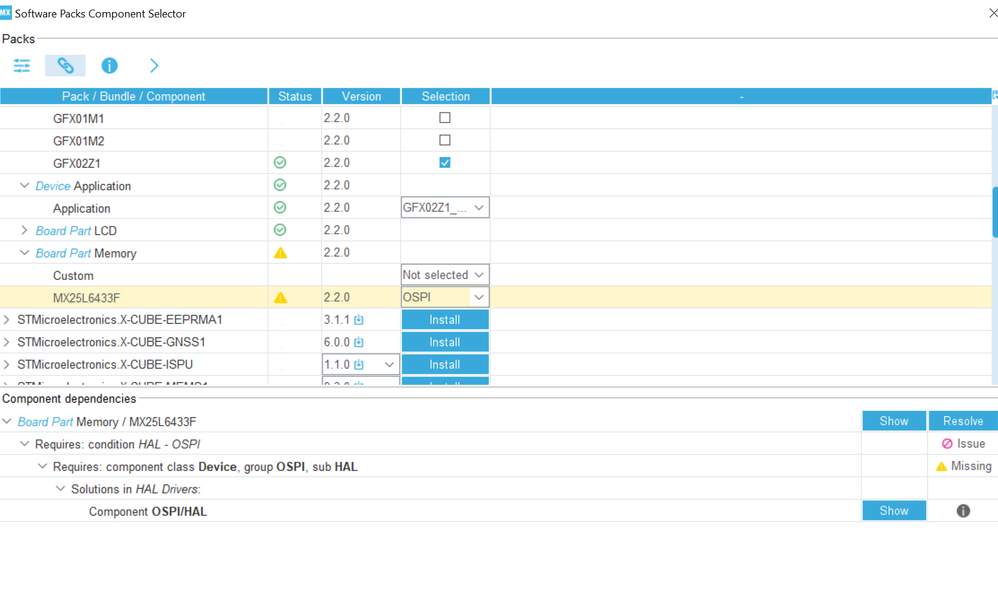Click green status icon in Application row
The width and height of the screenshot is (998, 602).
click(280, 207)
